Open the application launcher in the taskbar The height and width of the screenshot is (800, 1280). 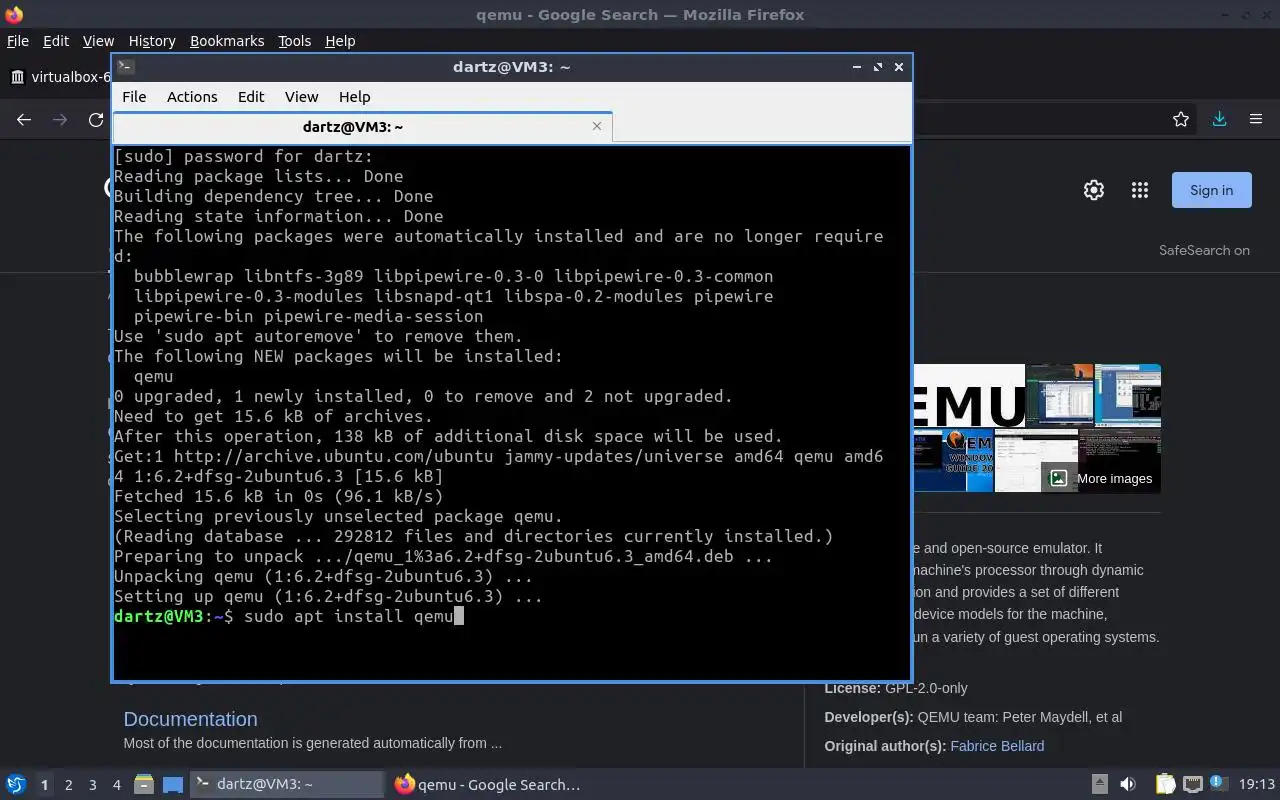(x=15, y=785)
